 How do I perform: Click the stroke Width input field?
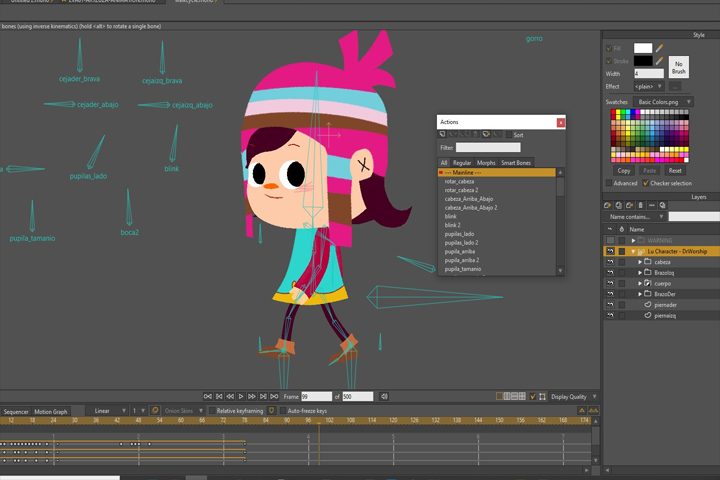click(x=649, y=73)
